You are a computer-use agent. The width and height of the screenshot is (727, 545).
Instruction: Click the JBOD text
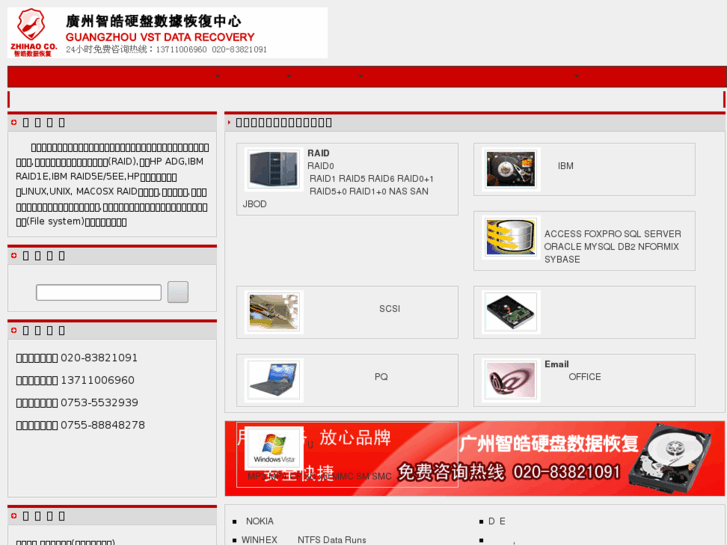pos(255,204)
